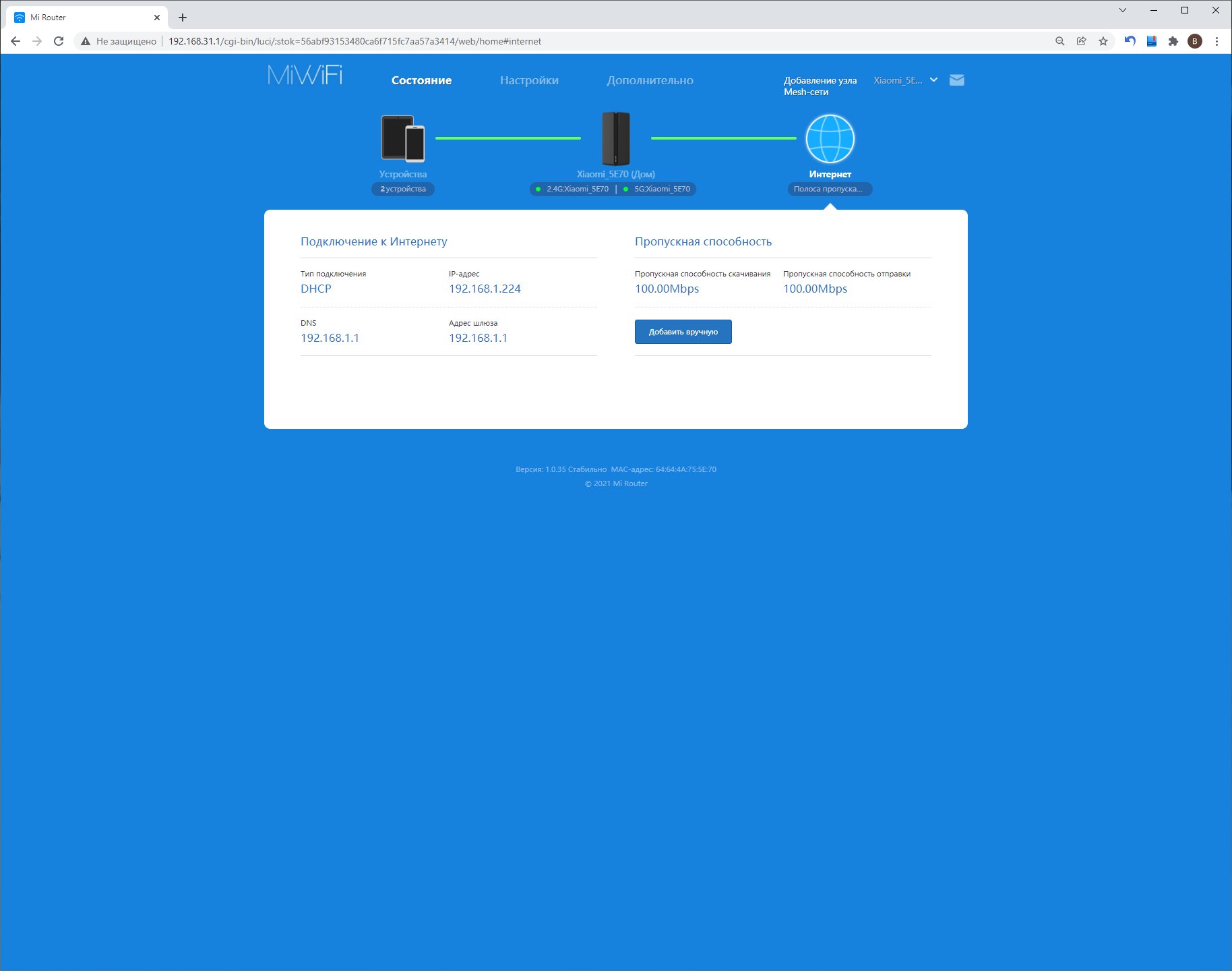Click the download bandwidth 100.00Mbps value

[667, 289]
